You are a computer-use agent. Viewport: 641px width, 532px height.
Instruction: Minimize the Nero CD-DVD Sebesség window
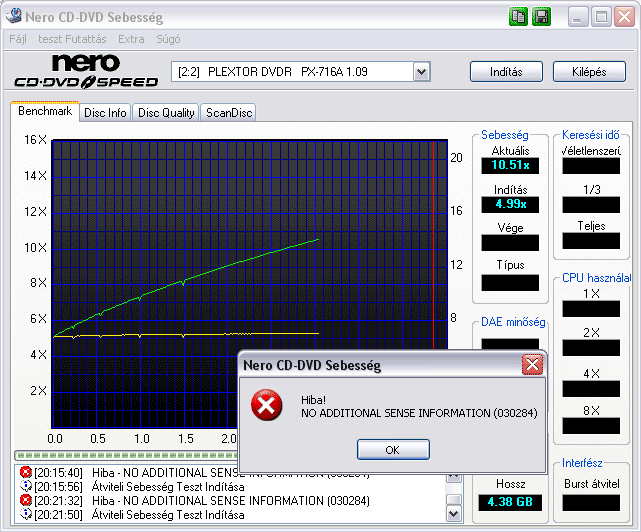[577, 17]
